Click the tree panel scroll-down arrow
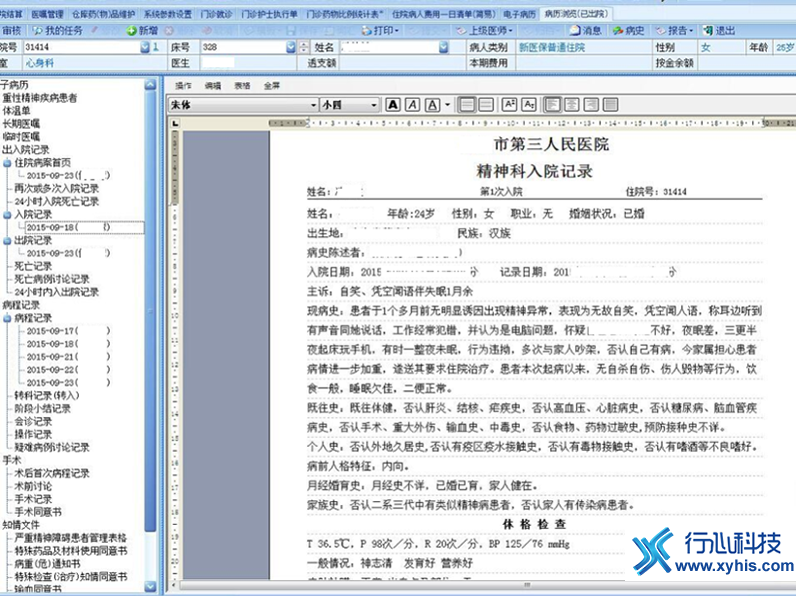Screen dimensions: 796x596 tap(150, 586)
